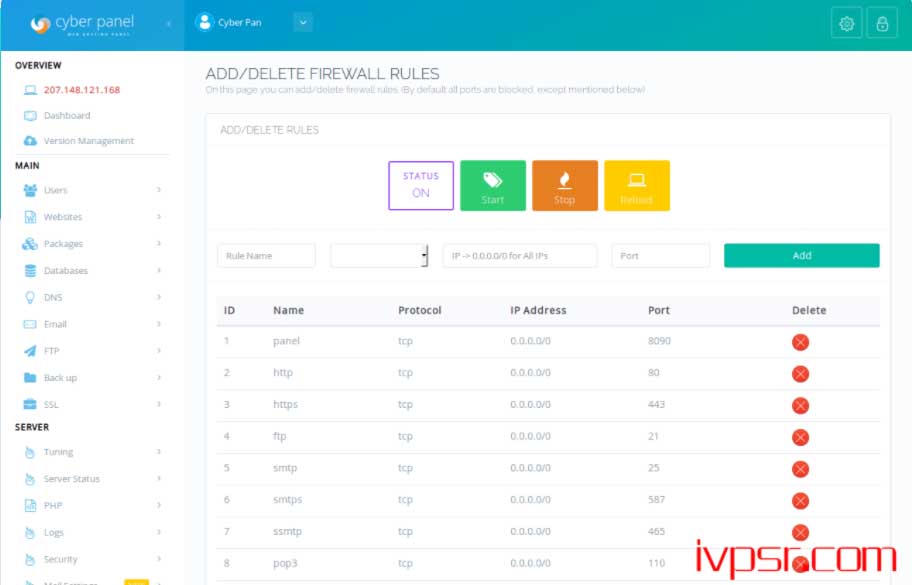Focus the Rule Name input field
The width and height of the screenshot is (912, 585).
tap(266, 256)
